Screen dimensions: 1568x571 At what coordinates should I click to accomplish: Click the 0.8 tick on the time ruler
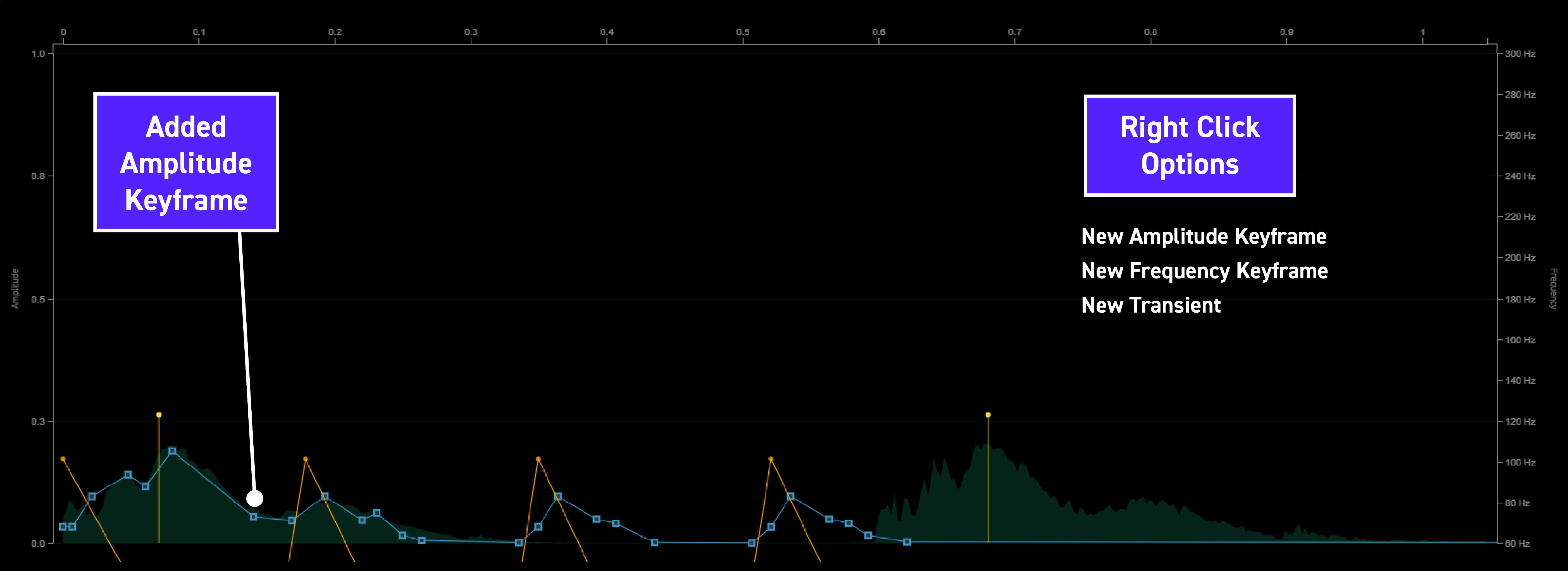point(1150,32)
